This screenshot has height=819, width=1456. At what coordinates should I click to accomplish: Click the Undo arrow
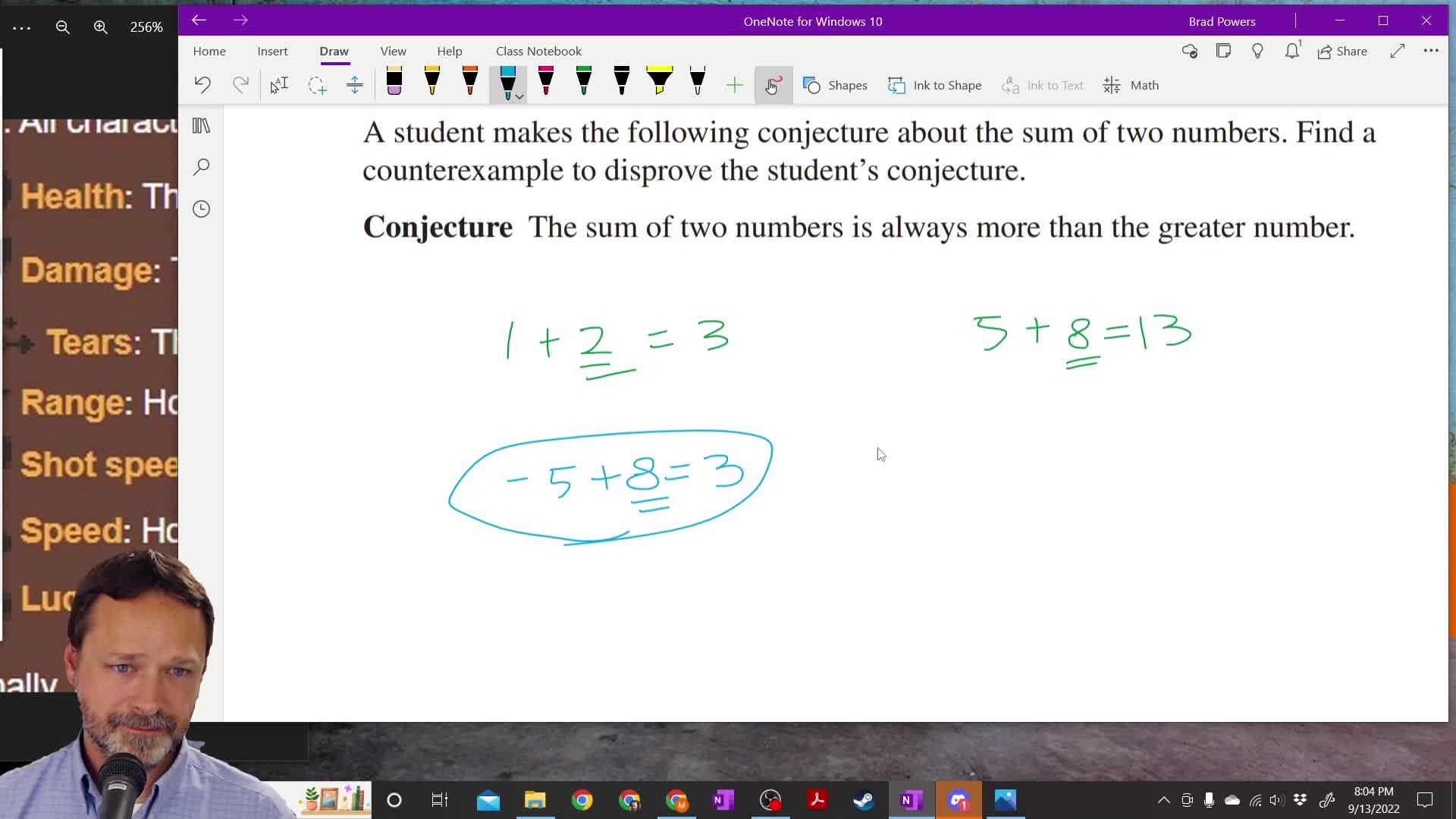click(x=202, y=84)
